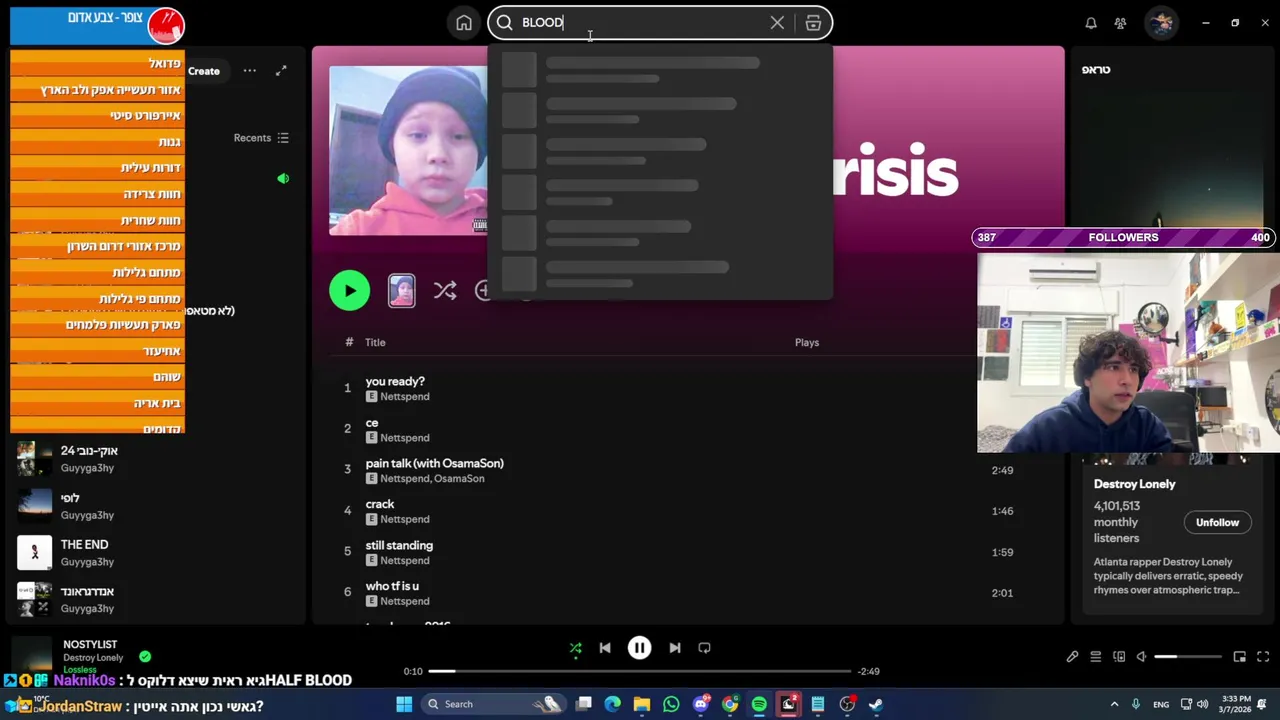1280x720 pixels.
Task: Open the Destroy Lonely artist name link
Action: click(x=1134, y=484)
